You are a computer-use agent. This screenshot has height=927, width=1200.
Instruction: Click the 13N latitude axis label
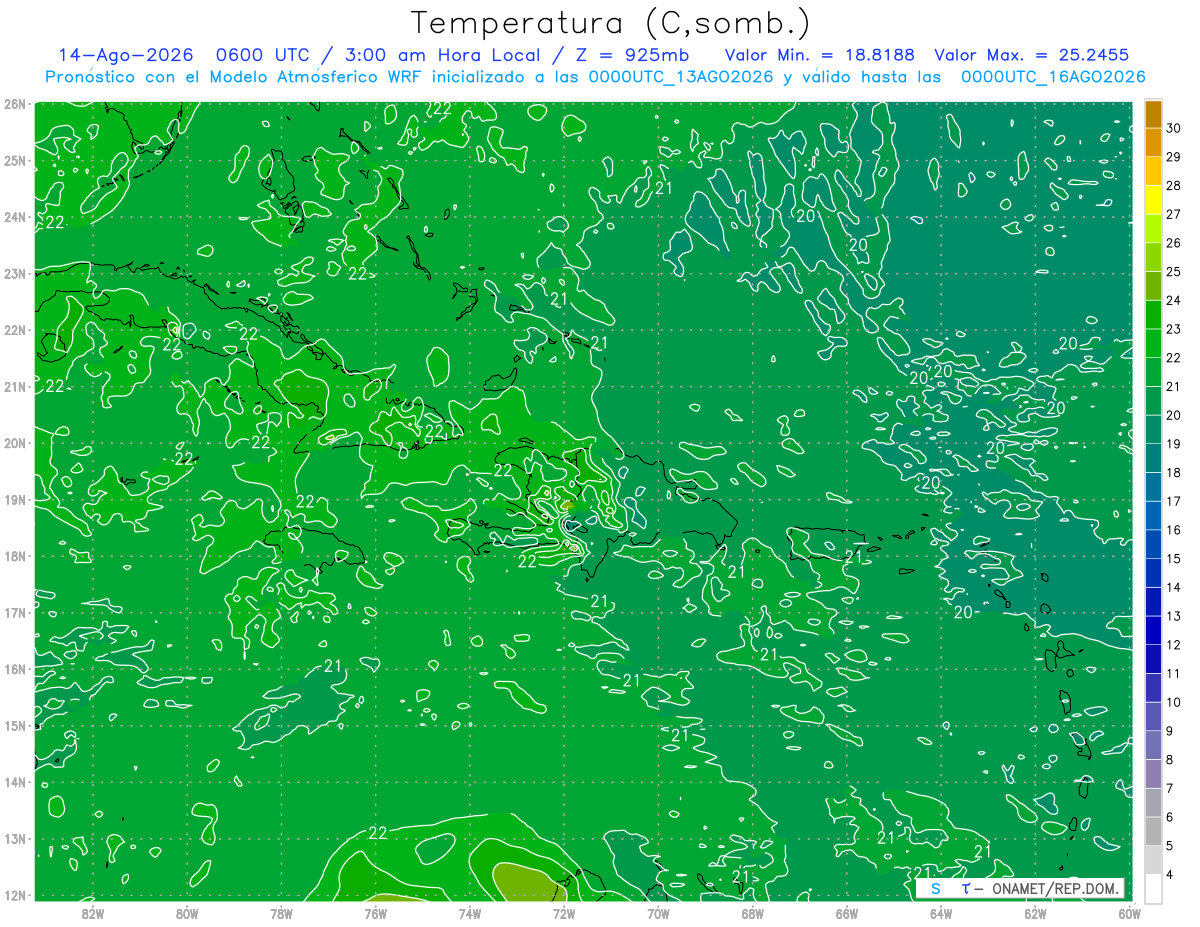(14, 838)
